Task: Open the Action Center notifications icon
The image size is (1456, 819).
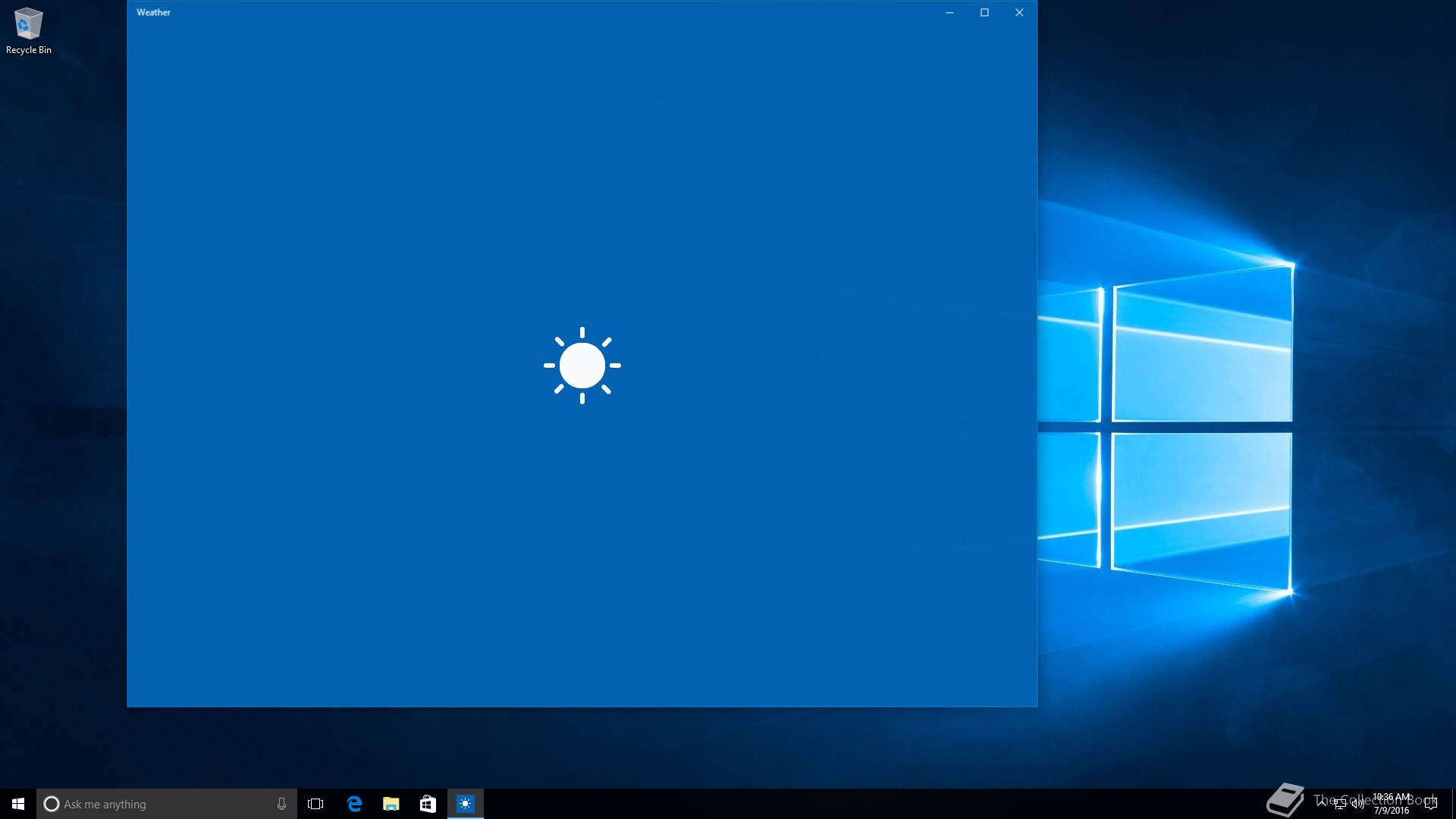Action: click(1431, 804)
